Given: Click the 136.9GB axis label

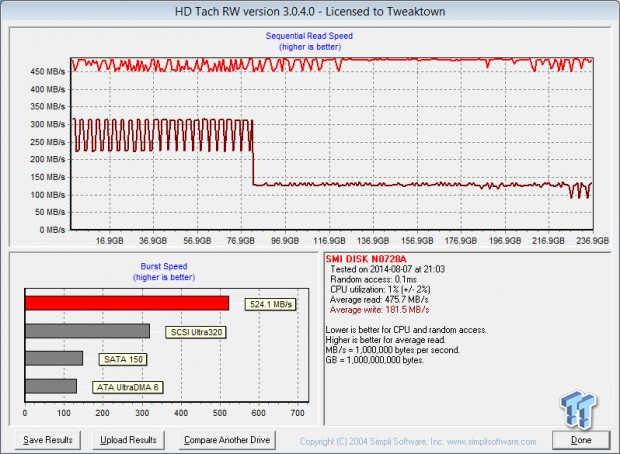Looking at the screenshot, I should pyautogui.click(x=372, y=240).
